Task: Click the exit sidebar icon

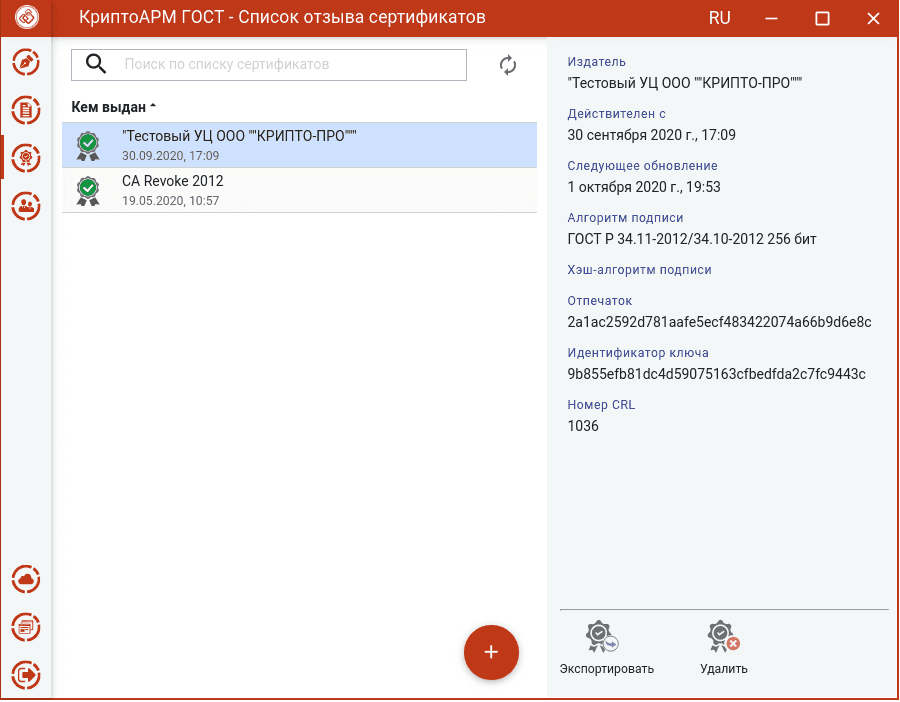Action: point(26,674)
